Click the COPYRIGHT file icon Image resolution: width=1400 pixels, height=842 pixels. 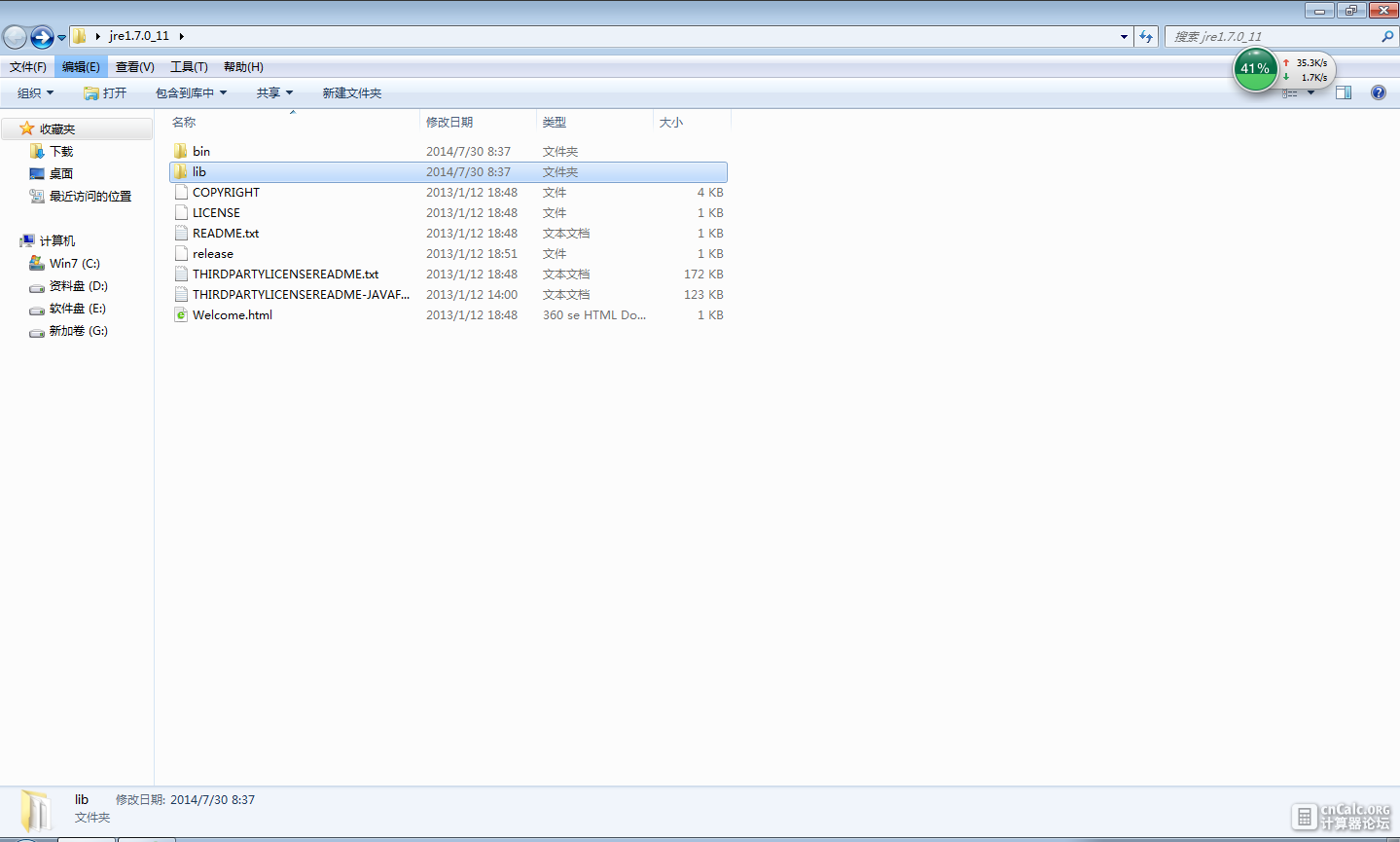point(181,193)
